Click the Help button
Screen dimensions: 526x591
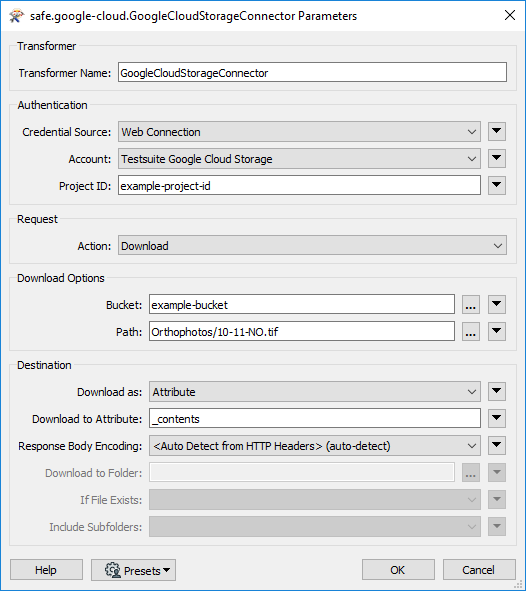[46, 570]
